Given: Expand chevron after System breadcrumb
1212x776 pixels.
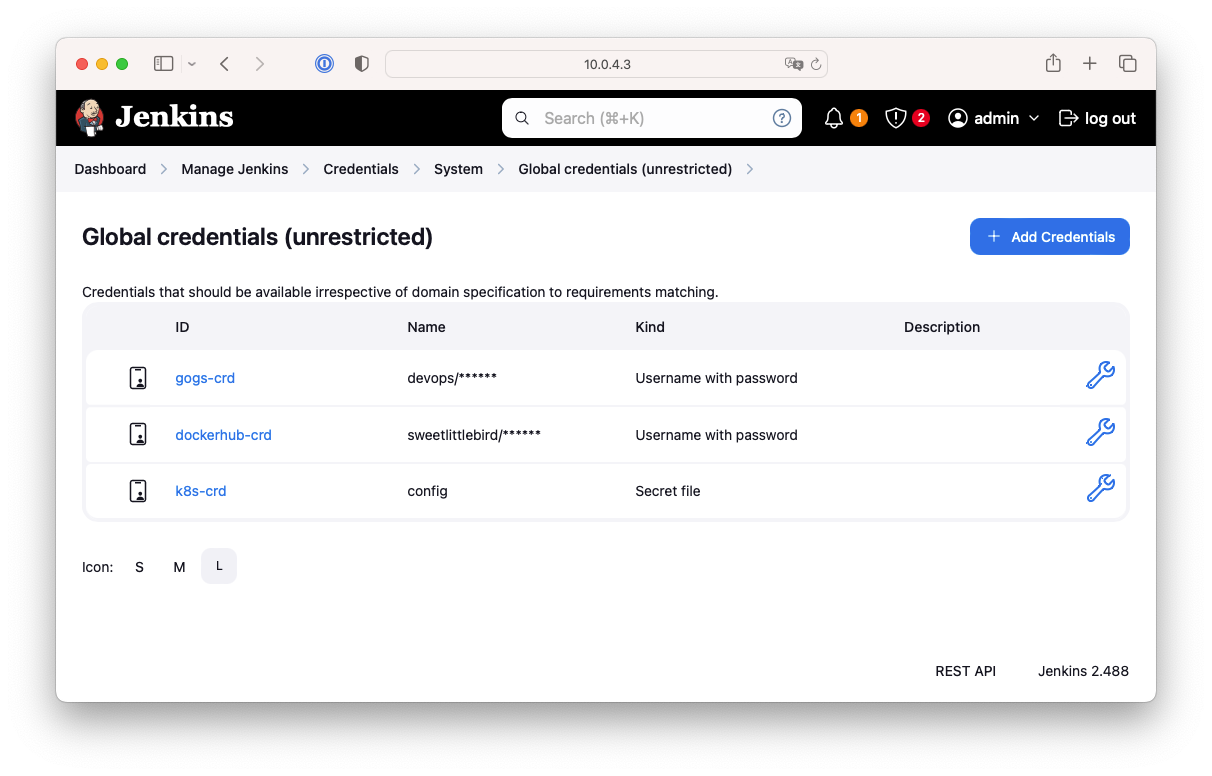Looking at the screenshot, I should point(501,169).
